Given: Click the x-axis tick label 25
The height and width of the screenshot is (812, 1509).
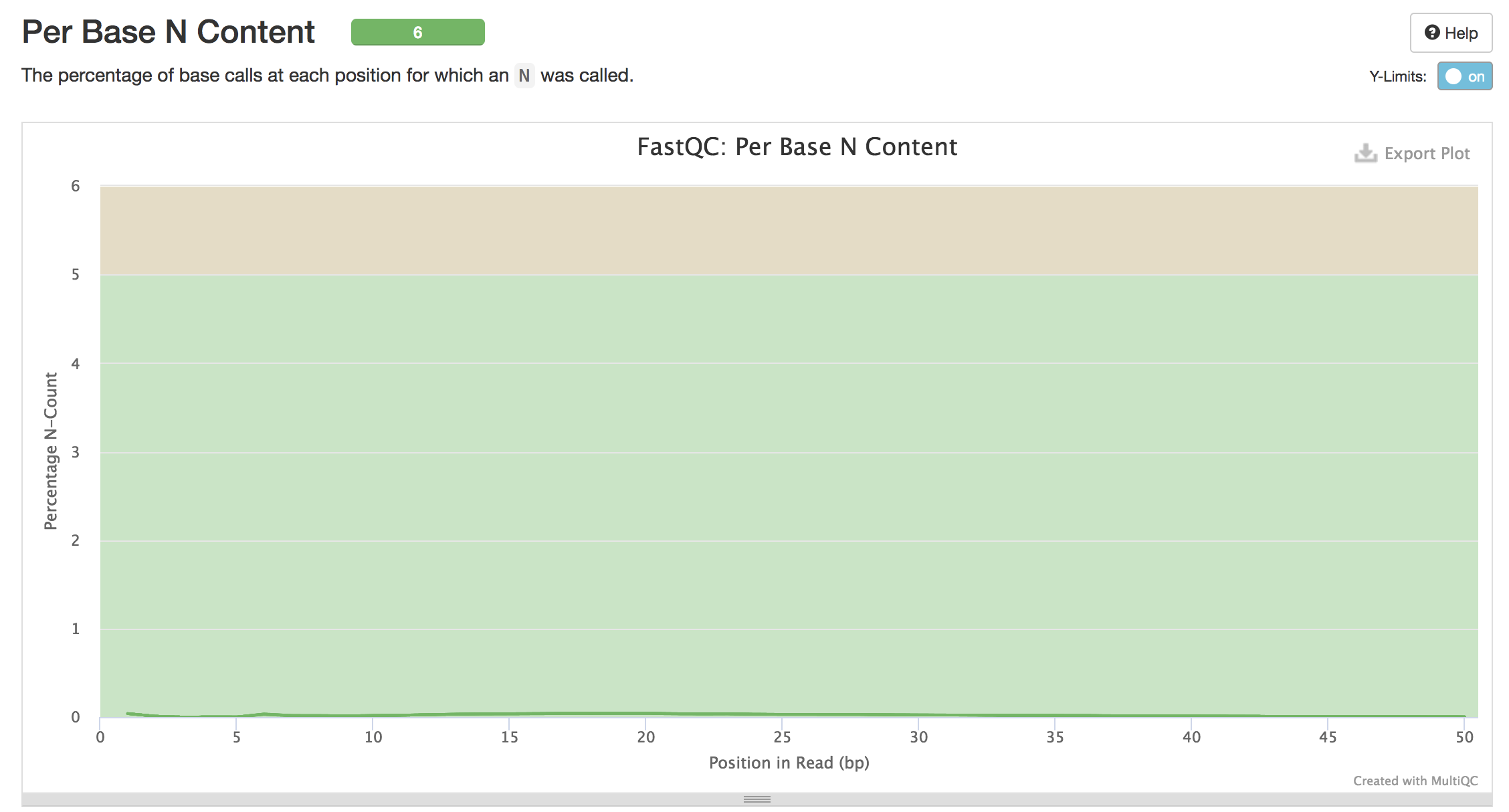Looking at the screenshot, I should [x=782, y=737].
